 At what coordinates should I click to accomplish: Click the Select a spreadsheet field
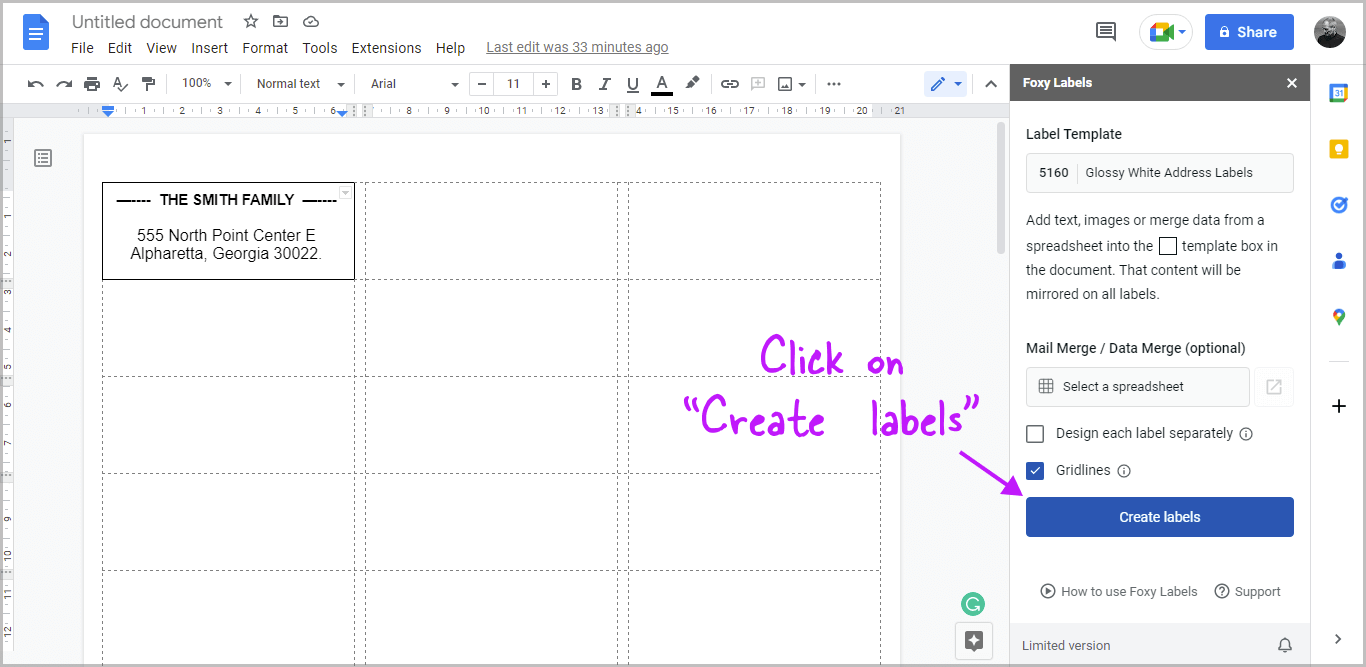click(x=1137, y=387)
